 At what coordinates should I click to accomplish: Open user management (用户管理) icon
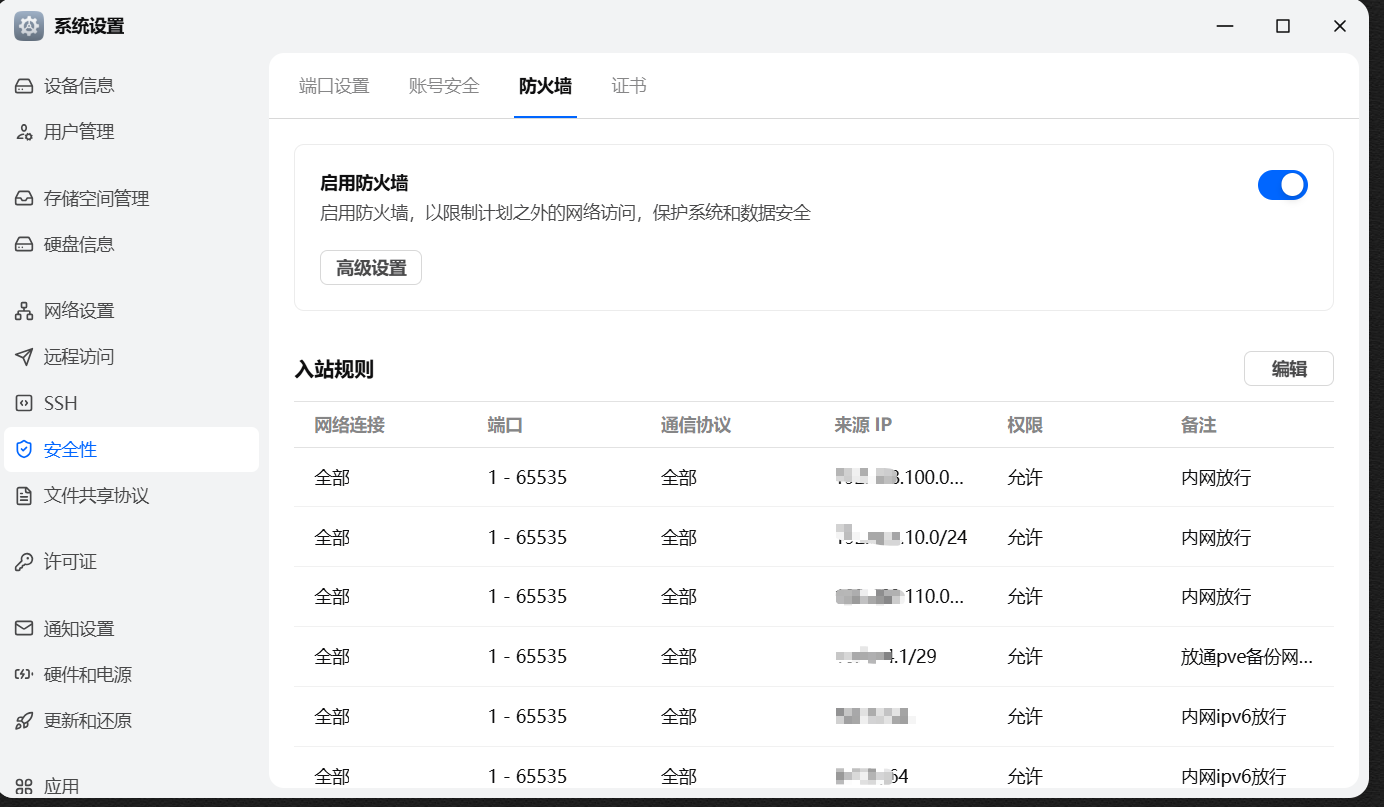coord(24,132)
